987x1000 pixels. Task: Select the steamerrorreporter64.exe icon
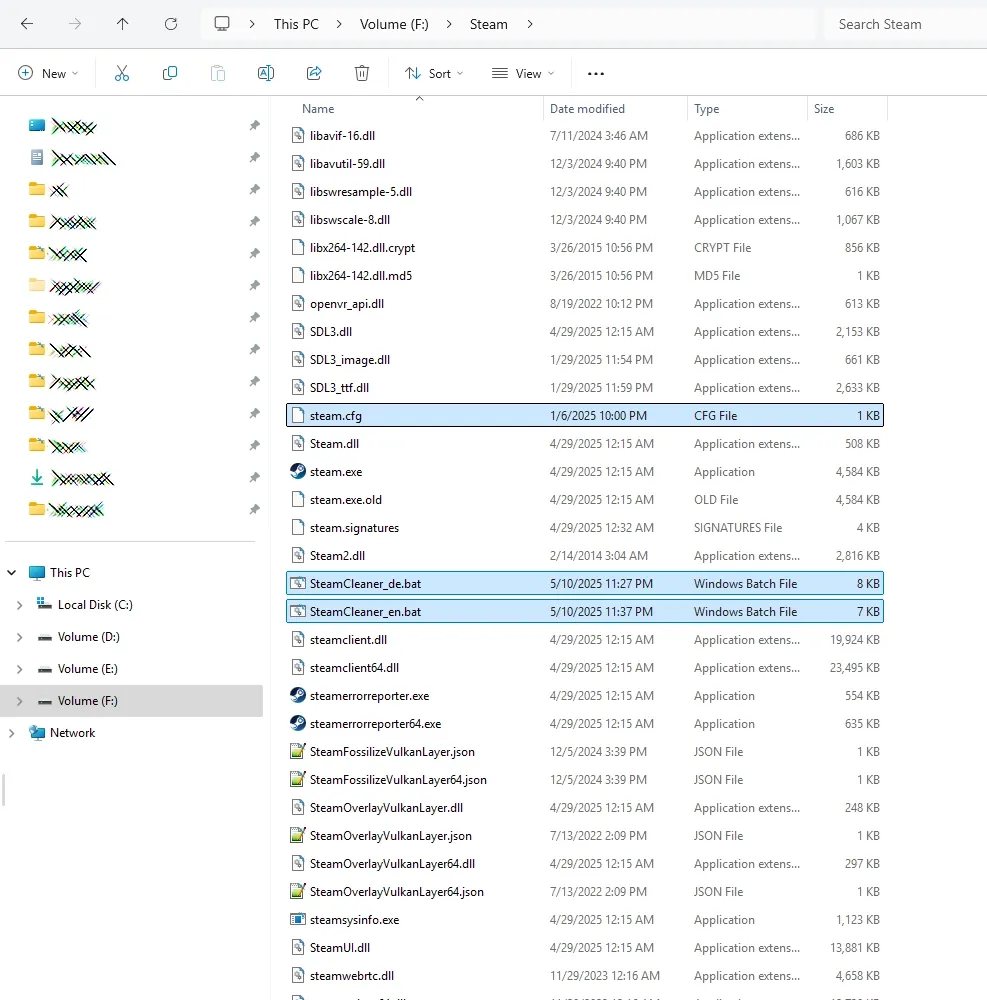click(298, 723)
